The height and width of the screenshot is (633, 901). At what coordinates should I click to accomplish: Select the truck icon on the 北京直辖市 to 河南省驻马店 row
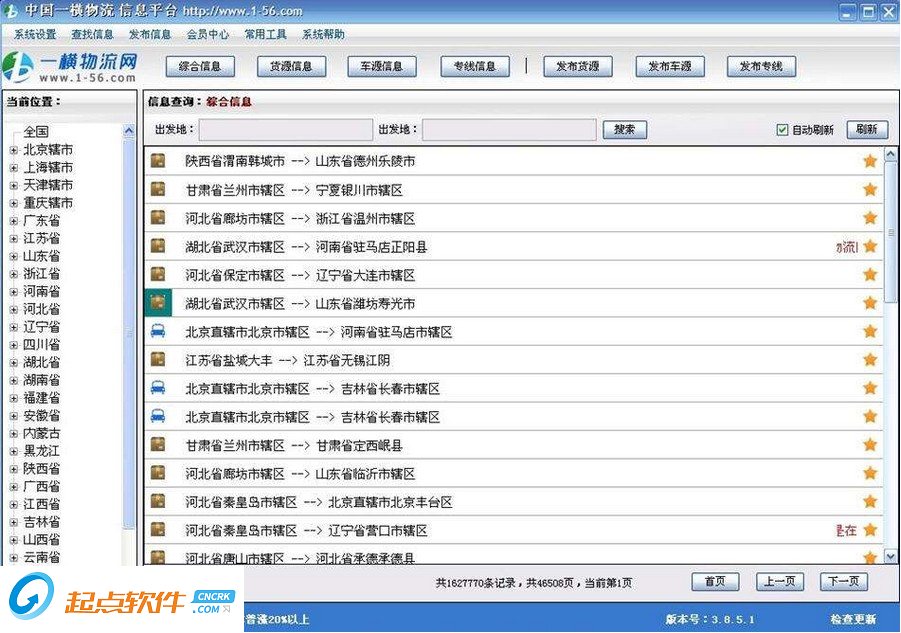tap(160, 332)
